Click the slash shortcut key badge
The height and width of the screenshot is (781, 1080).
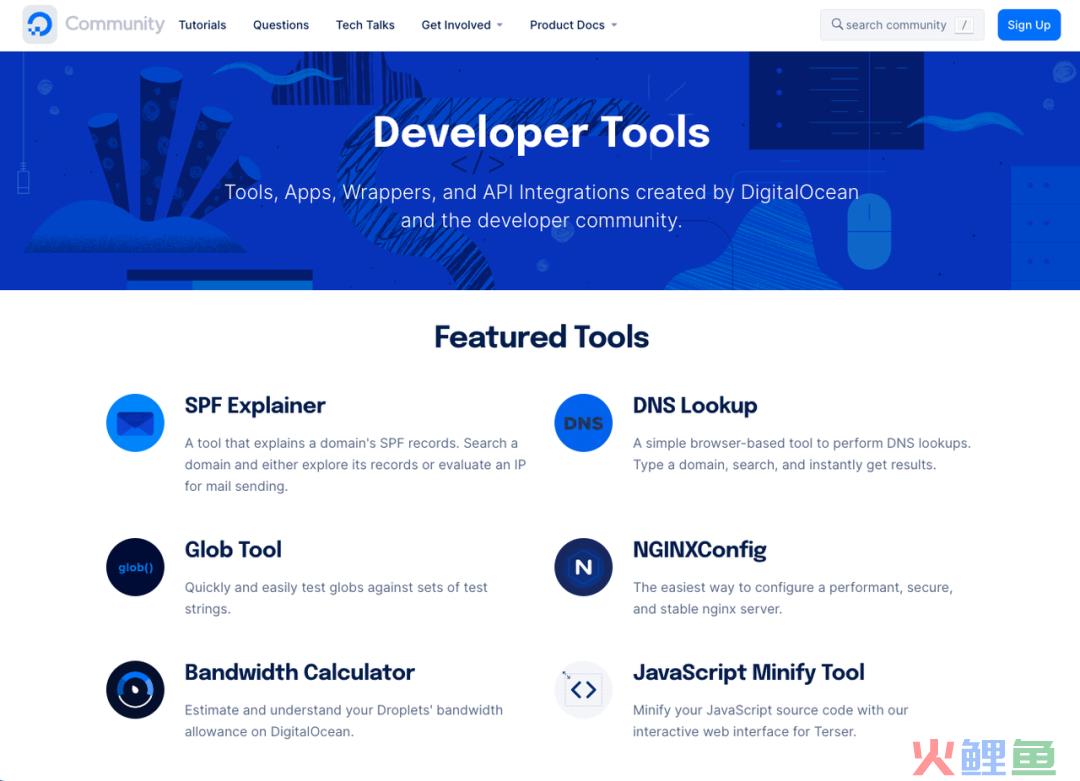pos(964,25)
